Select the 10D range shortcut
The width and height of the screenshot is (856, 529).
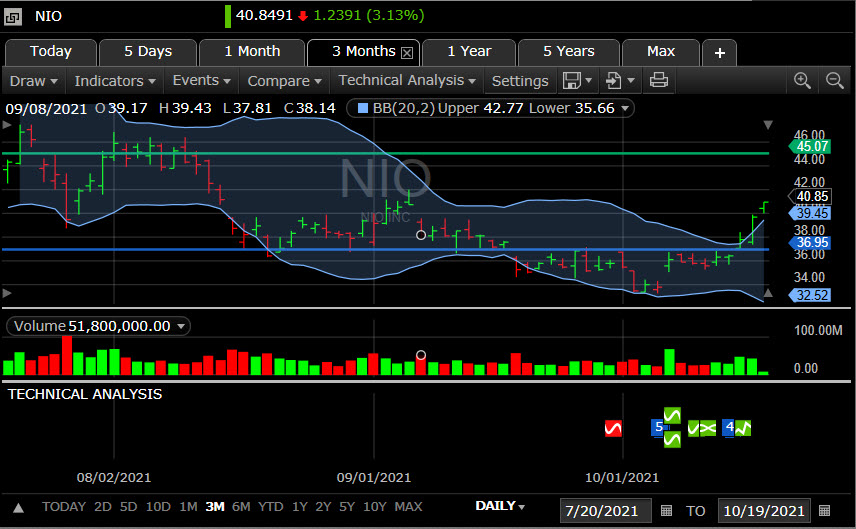(158, 507)
